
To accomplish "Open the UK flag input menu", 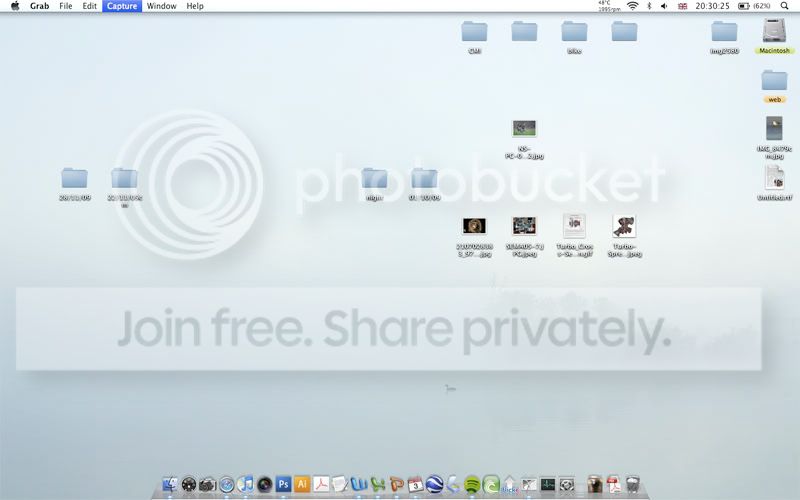I will point(682,6).
